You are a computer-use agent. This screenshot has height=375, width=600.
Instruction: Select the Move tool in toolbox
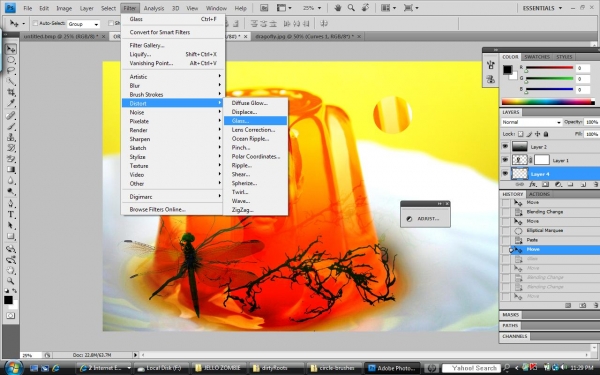(x=11, y=49)
